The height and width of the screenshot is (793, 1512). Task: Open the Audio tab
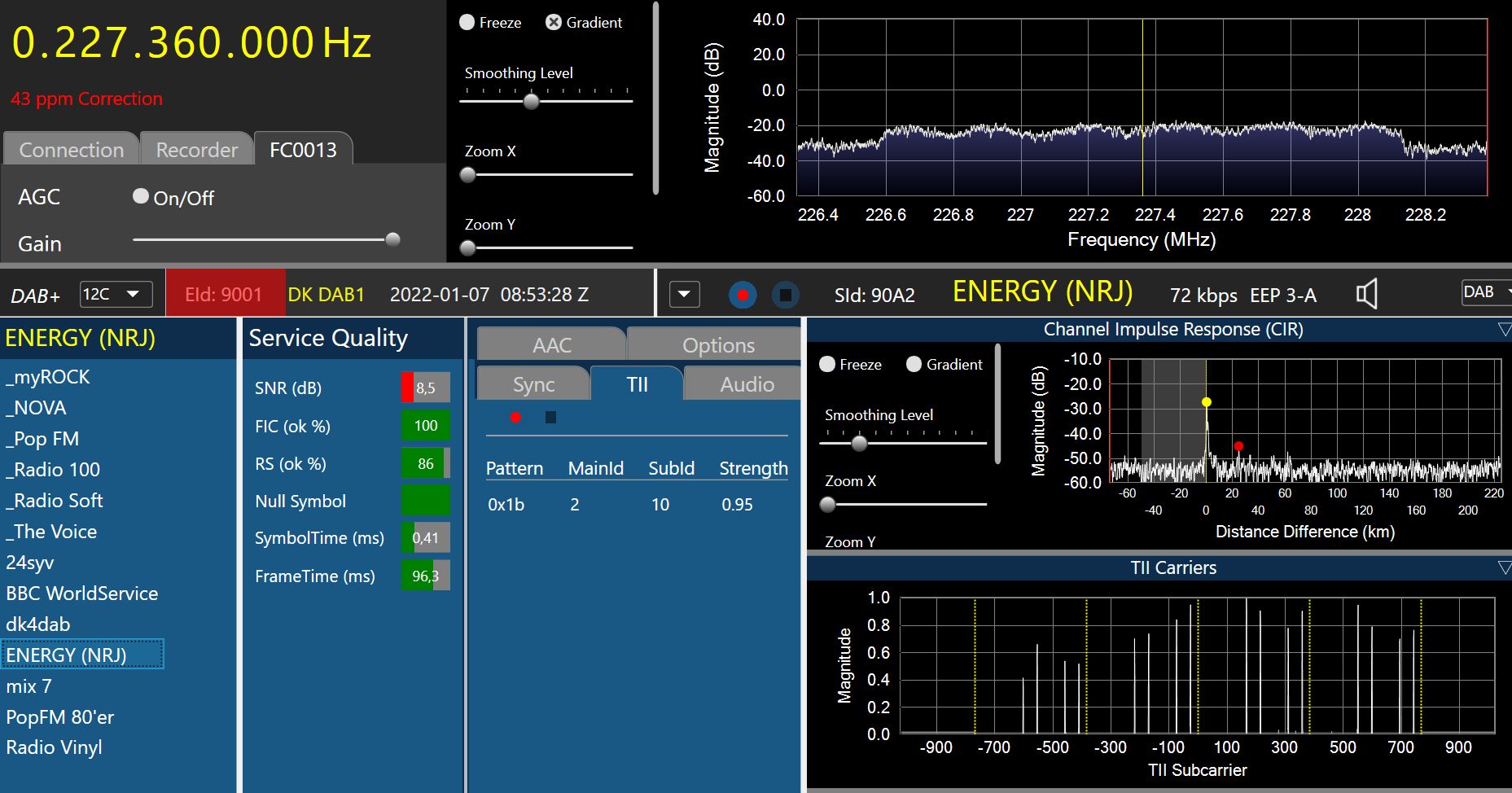click(x=746, y=384)
